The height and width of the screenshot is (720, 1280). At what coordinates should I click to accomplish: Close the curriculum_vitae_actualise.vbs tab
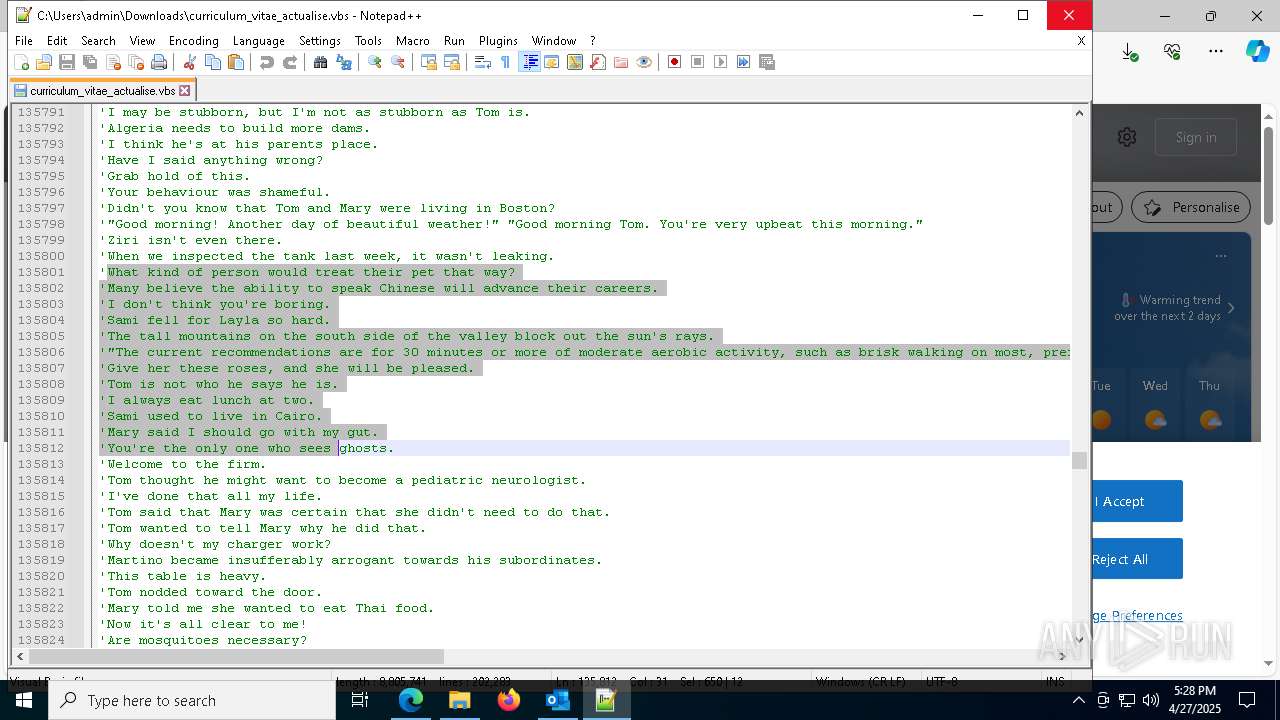pyautogui.click(x=185, y=90)
